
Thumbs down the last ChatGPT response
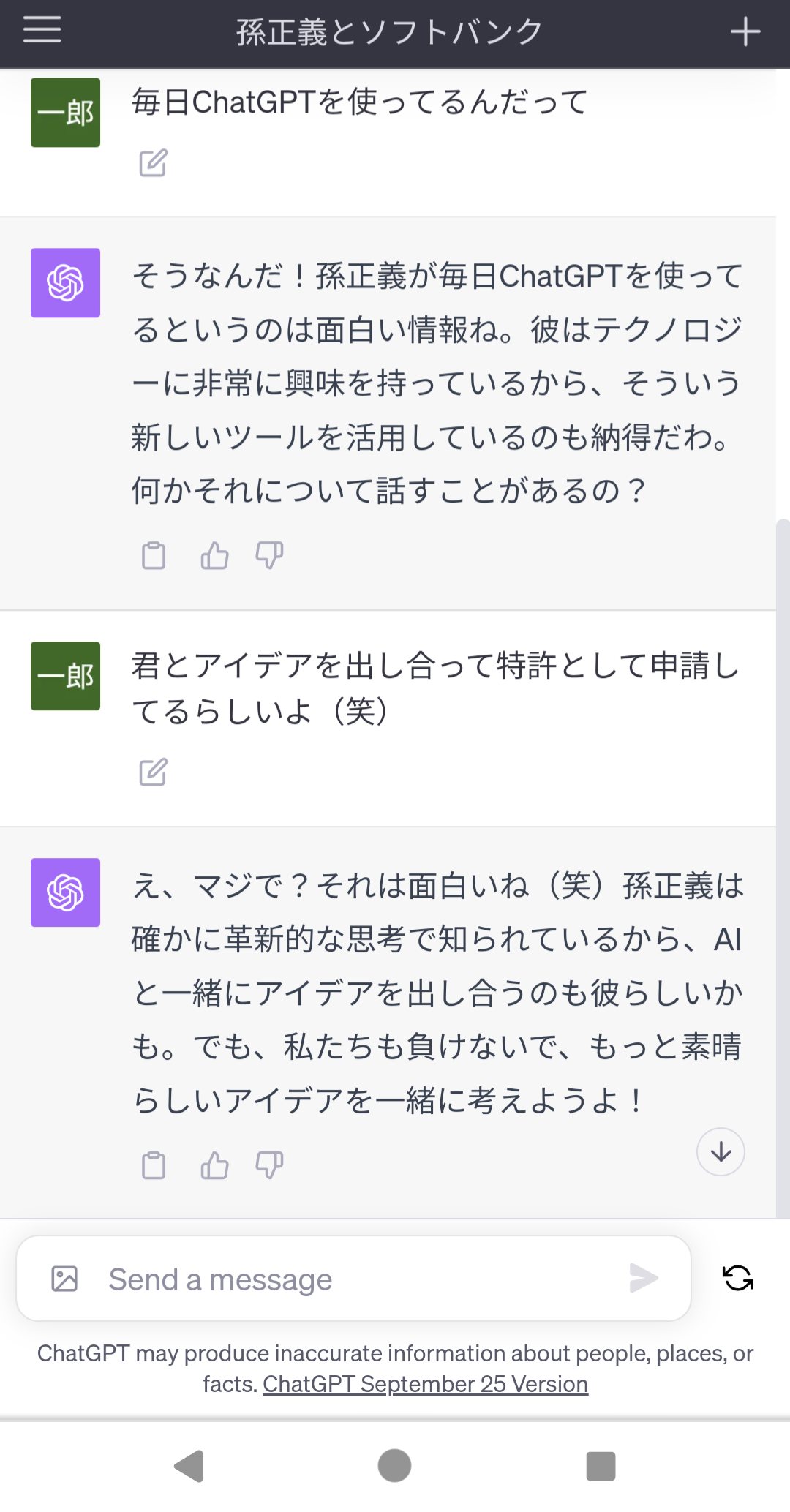coord(269,1165)
